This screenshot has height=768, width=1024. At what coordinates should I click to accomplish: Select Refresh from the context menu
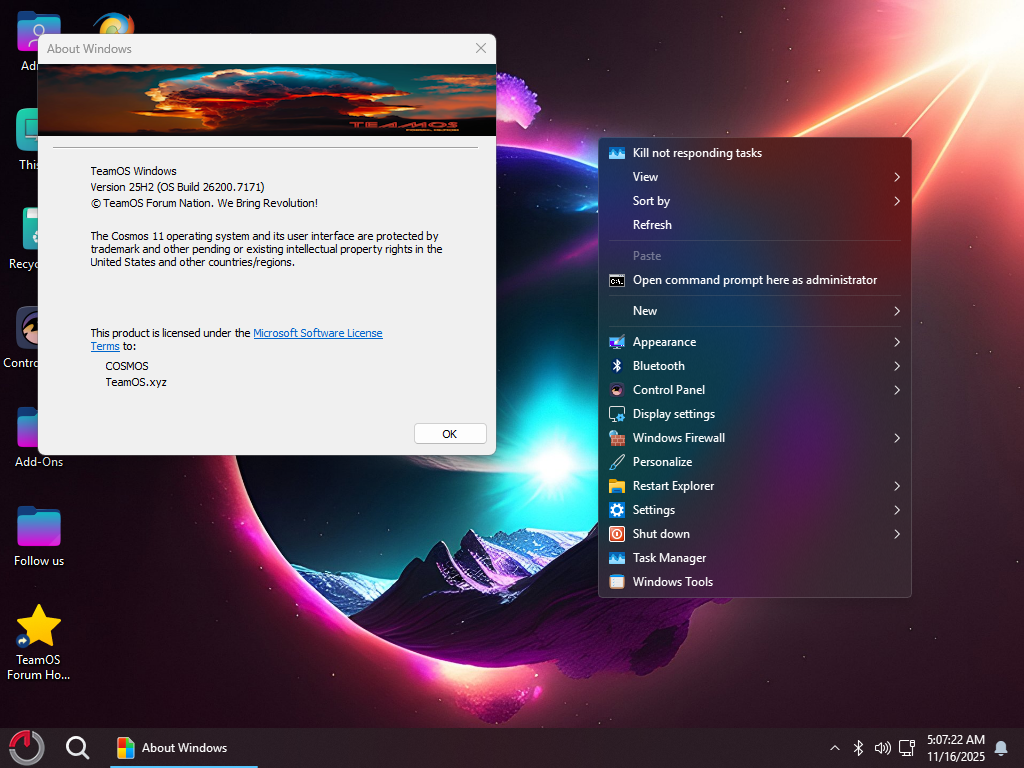click(652, 225)
